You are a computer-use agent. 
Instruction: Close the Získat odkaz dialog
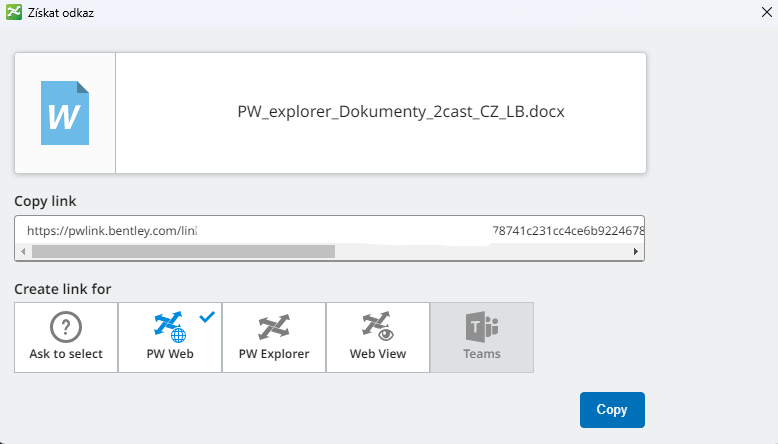[765, 13]
